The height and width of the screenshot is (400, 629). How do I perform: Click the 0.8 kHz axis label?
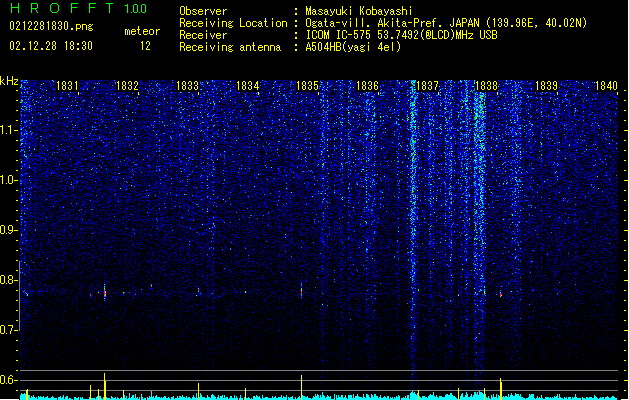(x=9, y=280)
